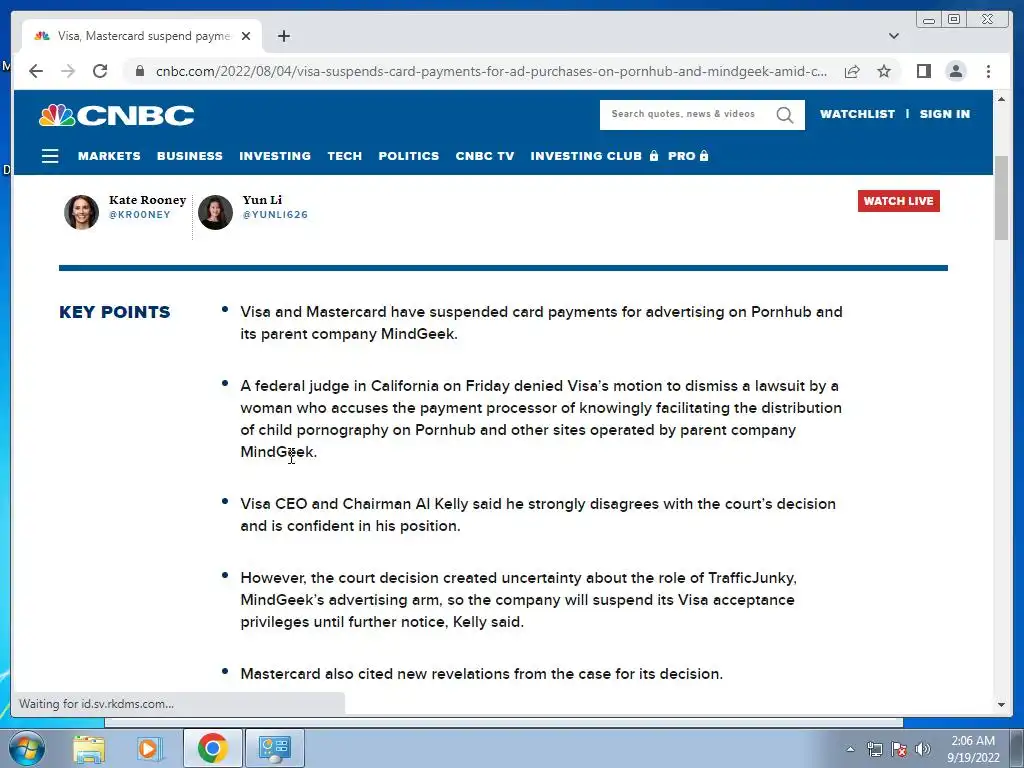Screen dimensions: 1024x768
Task: Close the Visa, Mastercard tab
Action: point(246,36)
